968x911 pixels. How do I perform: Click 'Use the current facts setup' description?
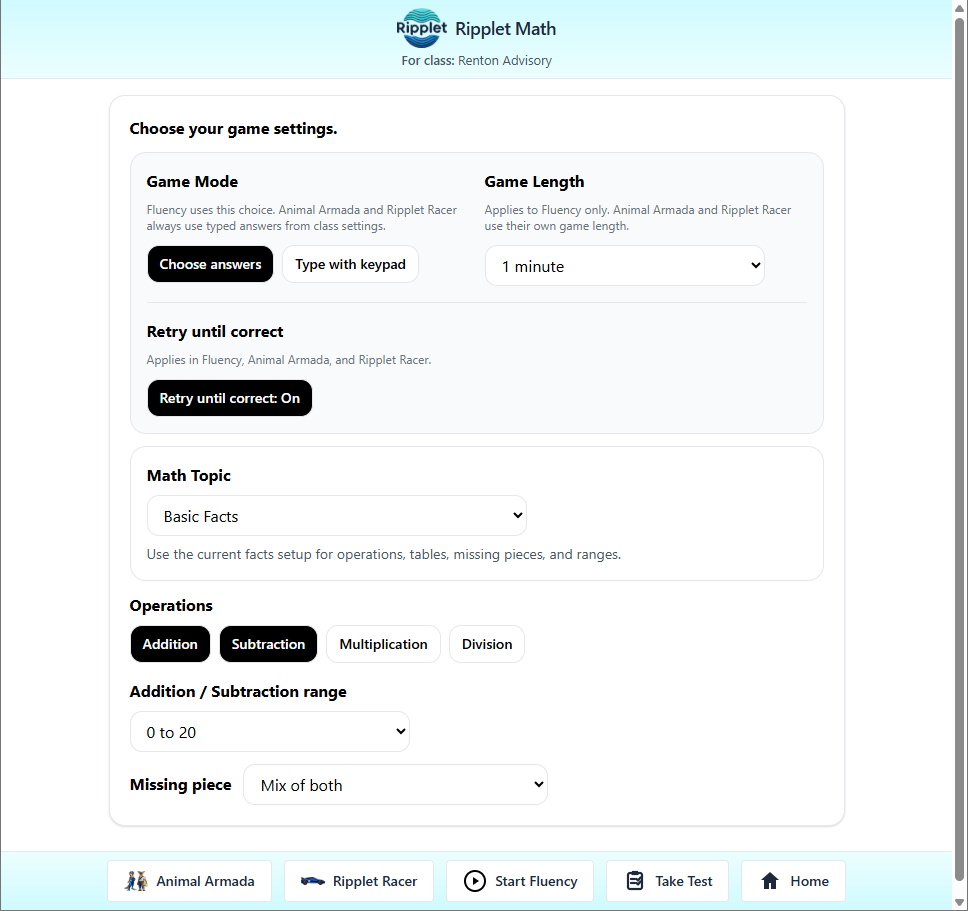[384, 554]
